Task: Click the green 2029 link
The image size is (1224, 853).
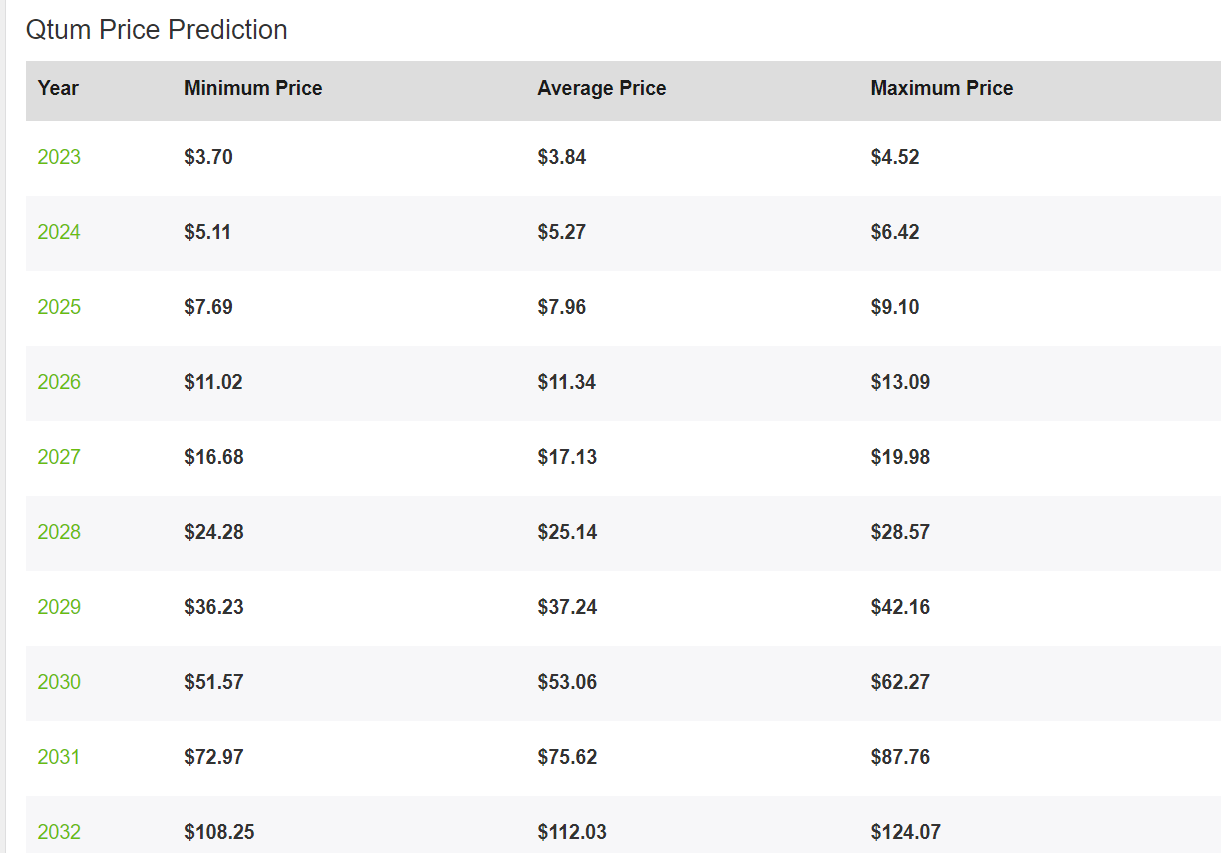Action: click(59, 607)
